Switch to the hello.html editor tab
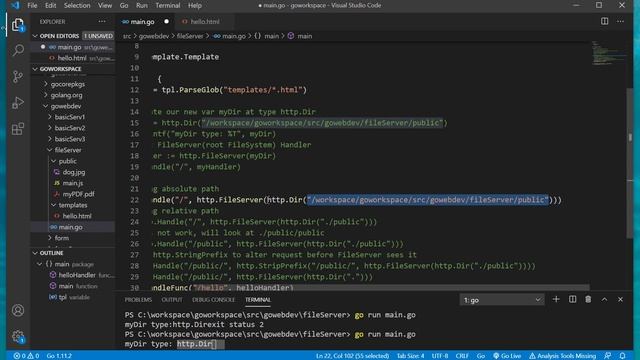Viewport: 640px width, 360px height. 204,22
